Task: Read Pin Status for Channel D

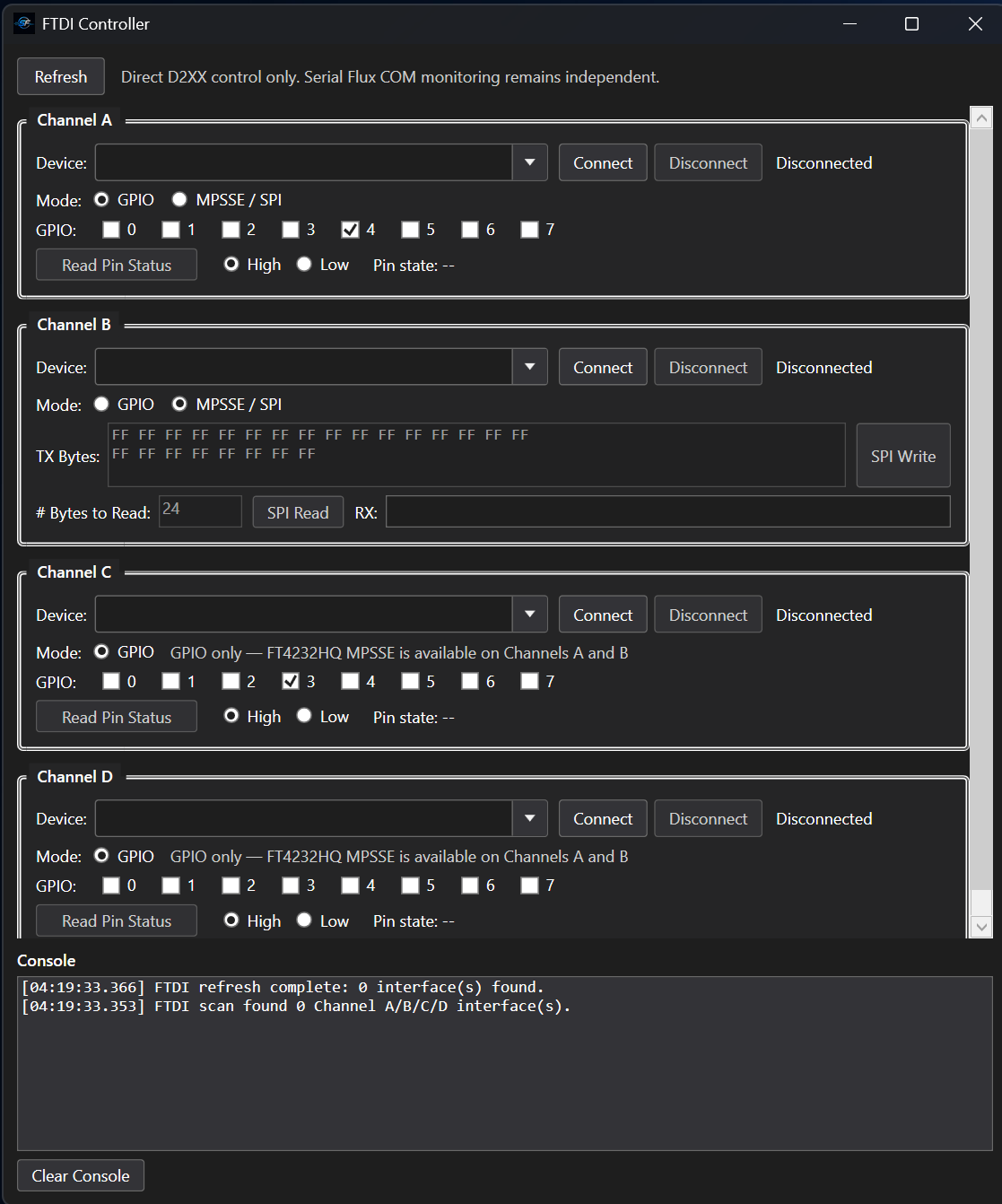Action: 117,920
